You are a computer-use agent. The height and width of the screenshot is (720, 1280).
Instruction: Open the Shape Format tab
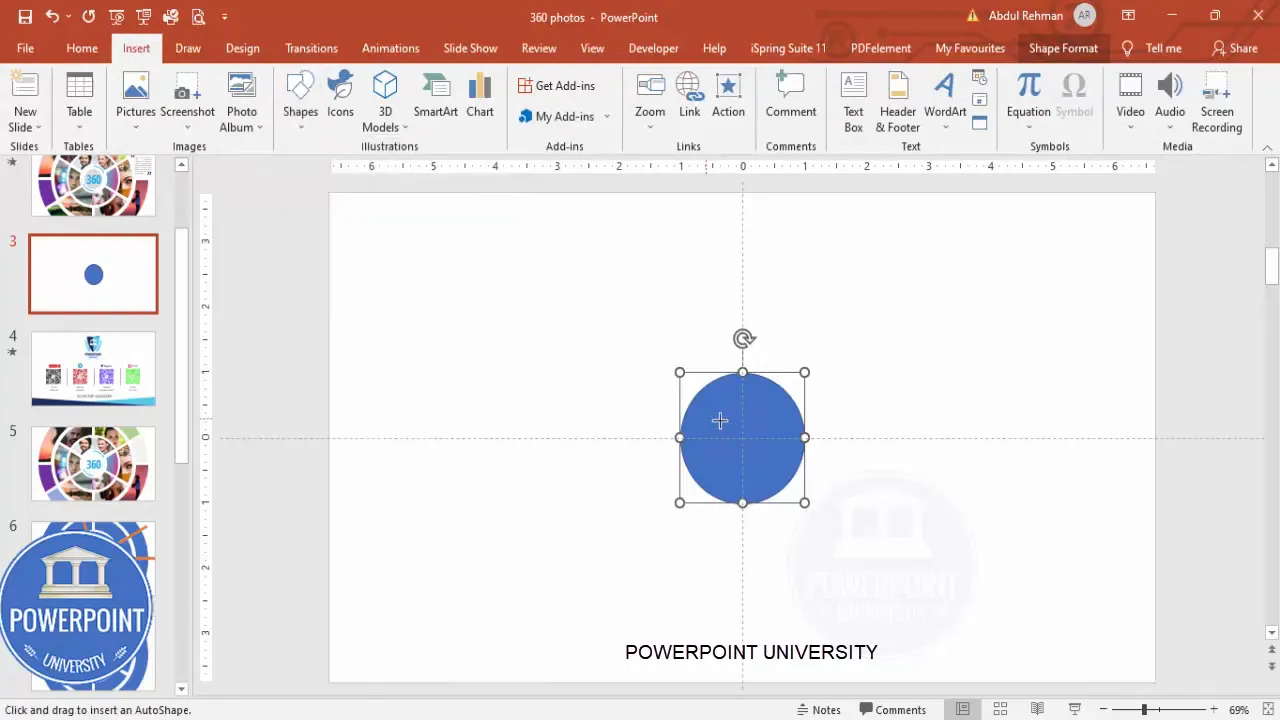[x=1063, y=48]
